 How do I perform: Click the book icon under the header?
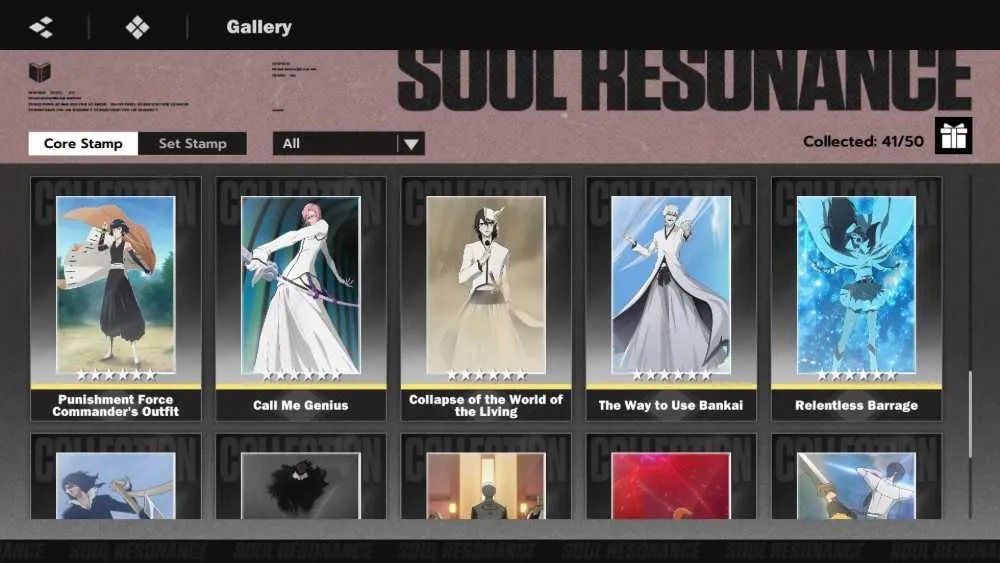40,71
